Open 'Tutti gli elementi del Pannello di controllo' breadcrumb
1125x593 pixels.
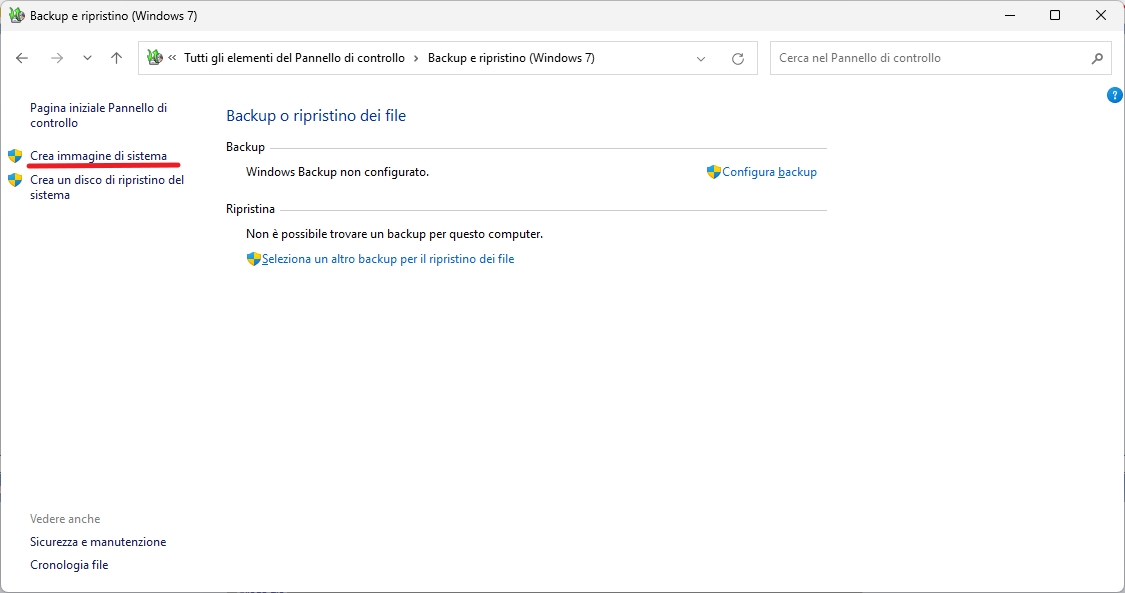point(294,58)
